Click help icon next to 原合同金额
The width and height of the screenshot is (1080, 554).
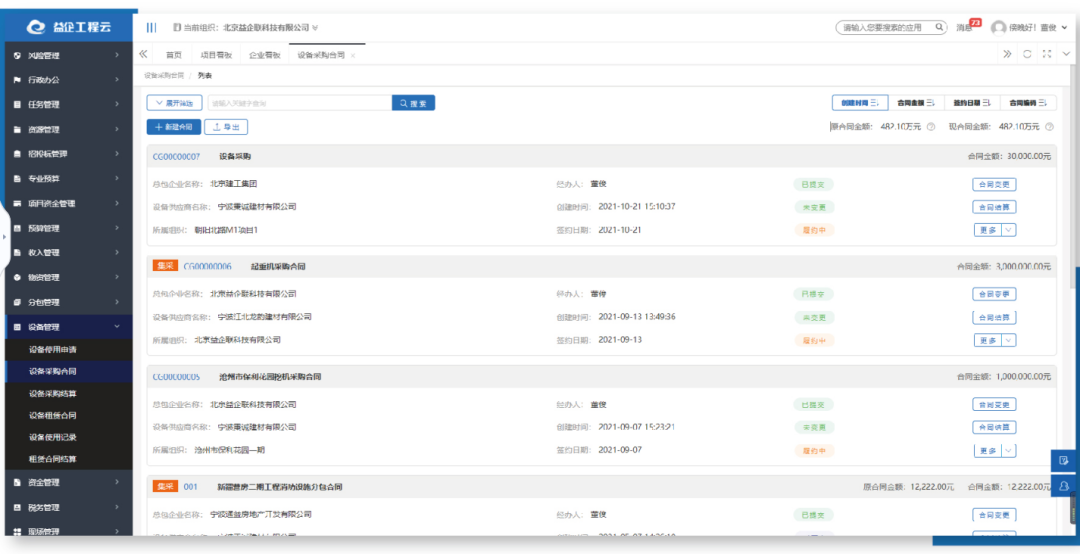[x=931, y=127]
